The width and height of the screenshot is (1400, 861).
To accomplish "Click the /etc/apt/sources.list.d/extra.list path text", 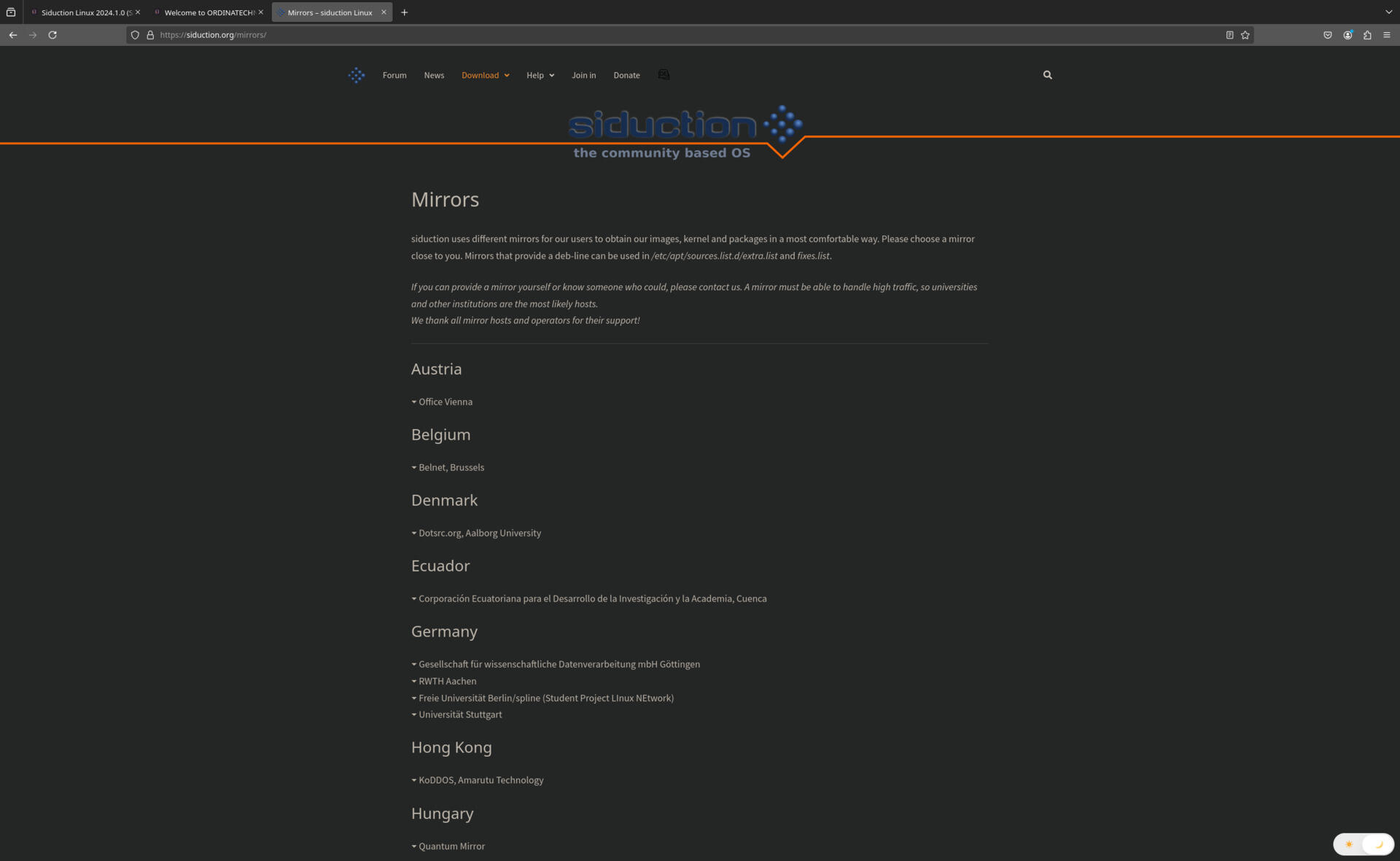I will [714, 256].
